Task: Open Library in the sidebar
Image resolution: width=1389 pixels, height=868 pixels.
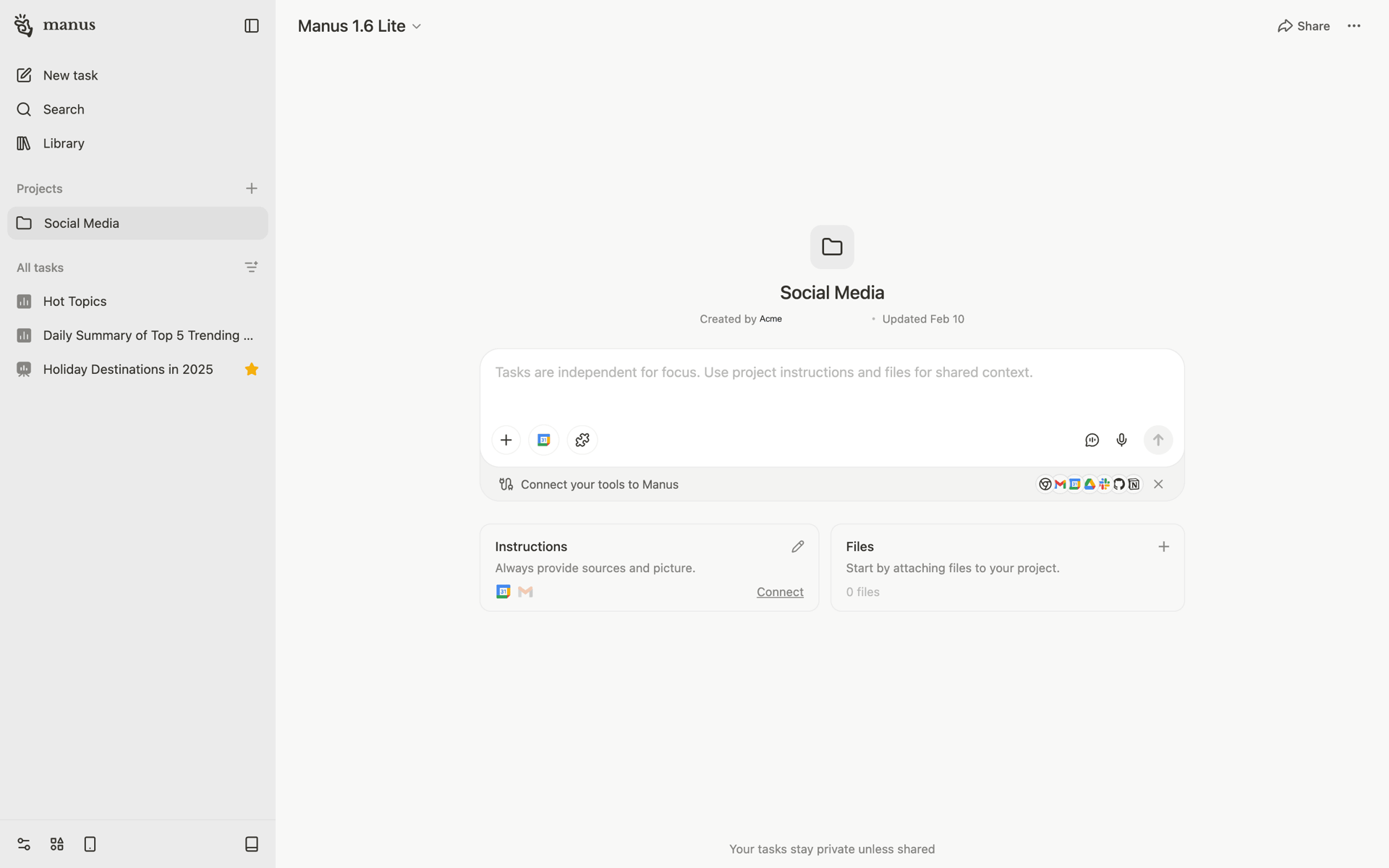Action: (137, 143)
